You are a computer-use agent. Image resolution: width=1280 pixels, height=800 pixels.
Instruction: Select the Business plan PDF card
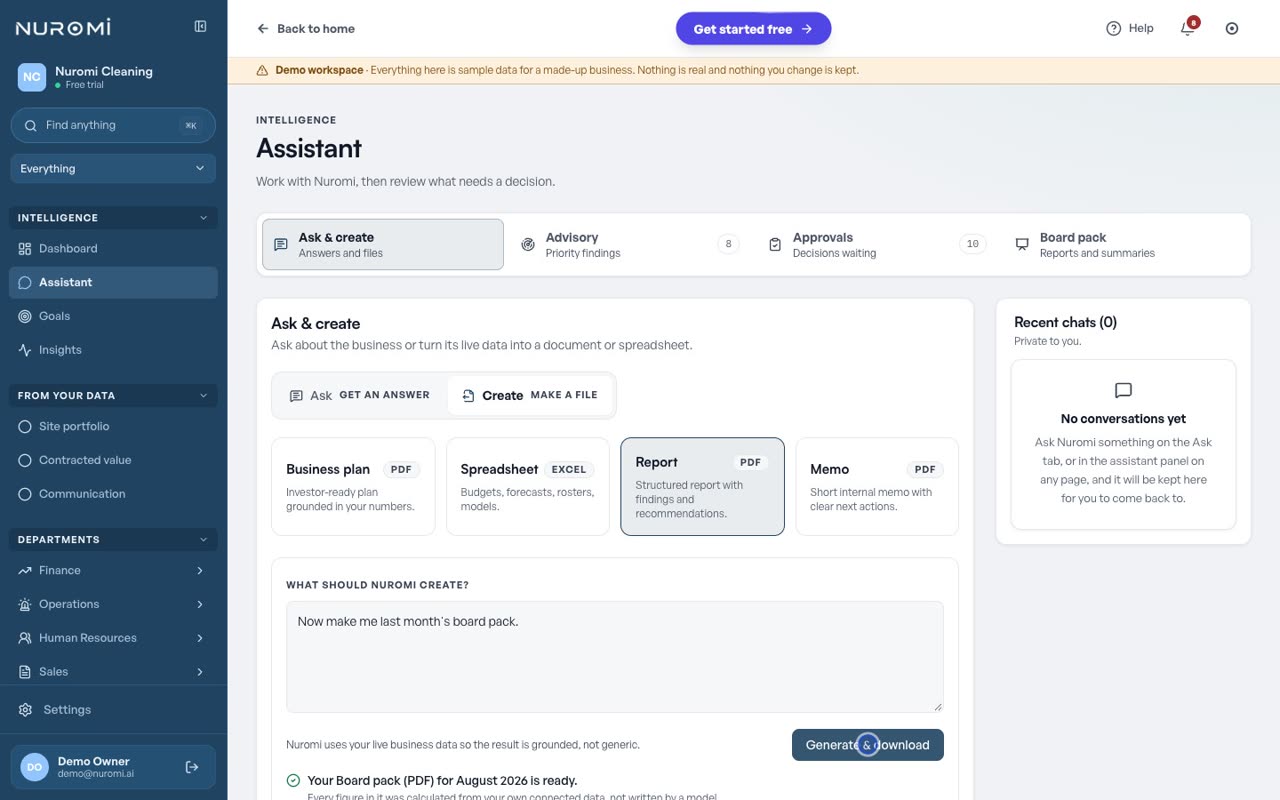click(x=353, y=486)
